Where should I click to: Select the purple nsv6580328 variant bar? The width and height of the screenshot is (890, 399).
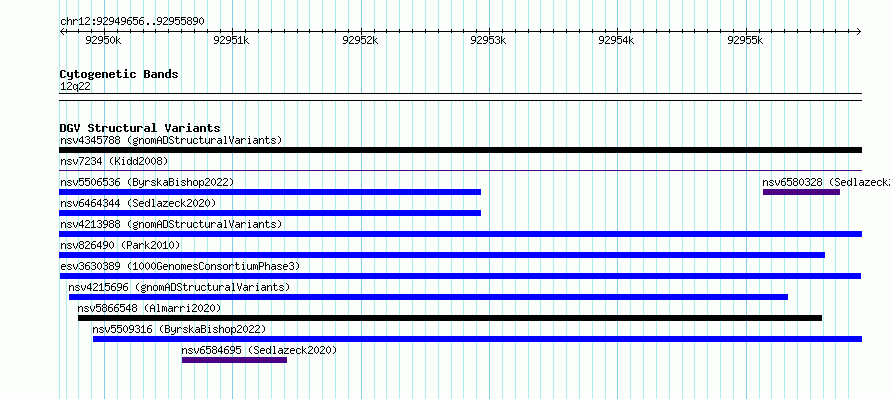[x=801, y=192]
